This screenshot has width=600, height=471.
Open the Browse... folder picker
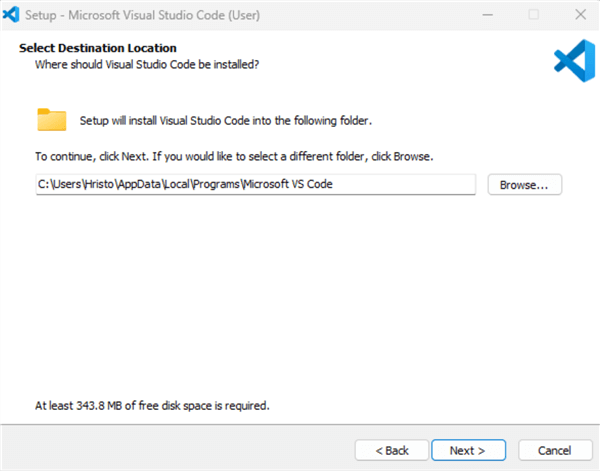click(525, 185)
